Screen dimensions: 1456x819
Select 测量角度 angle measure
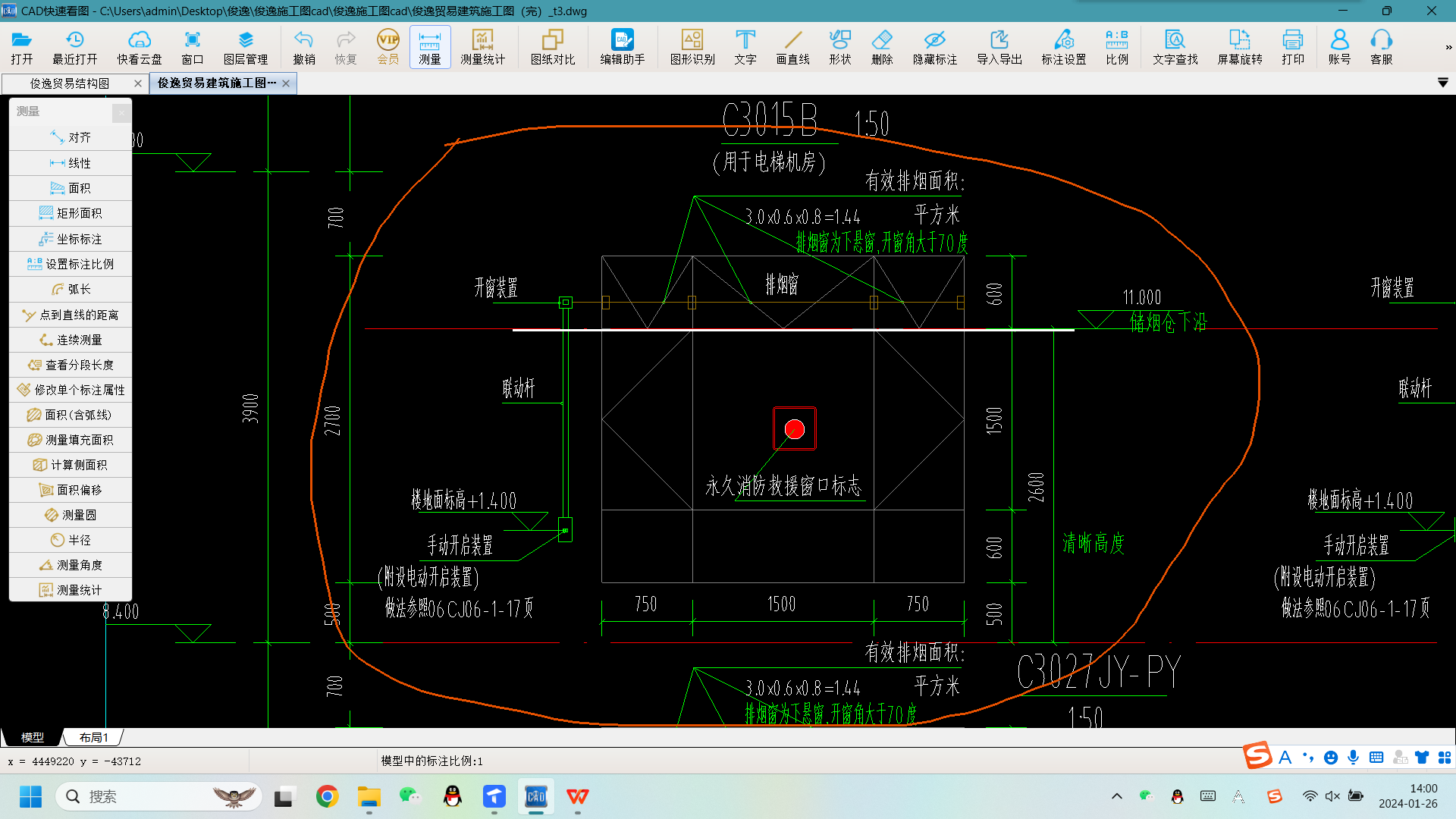71,565
